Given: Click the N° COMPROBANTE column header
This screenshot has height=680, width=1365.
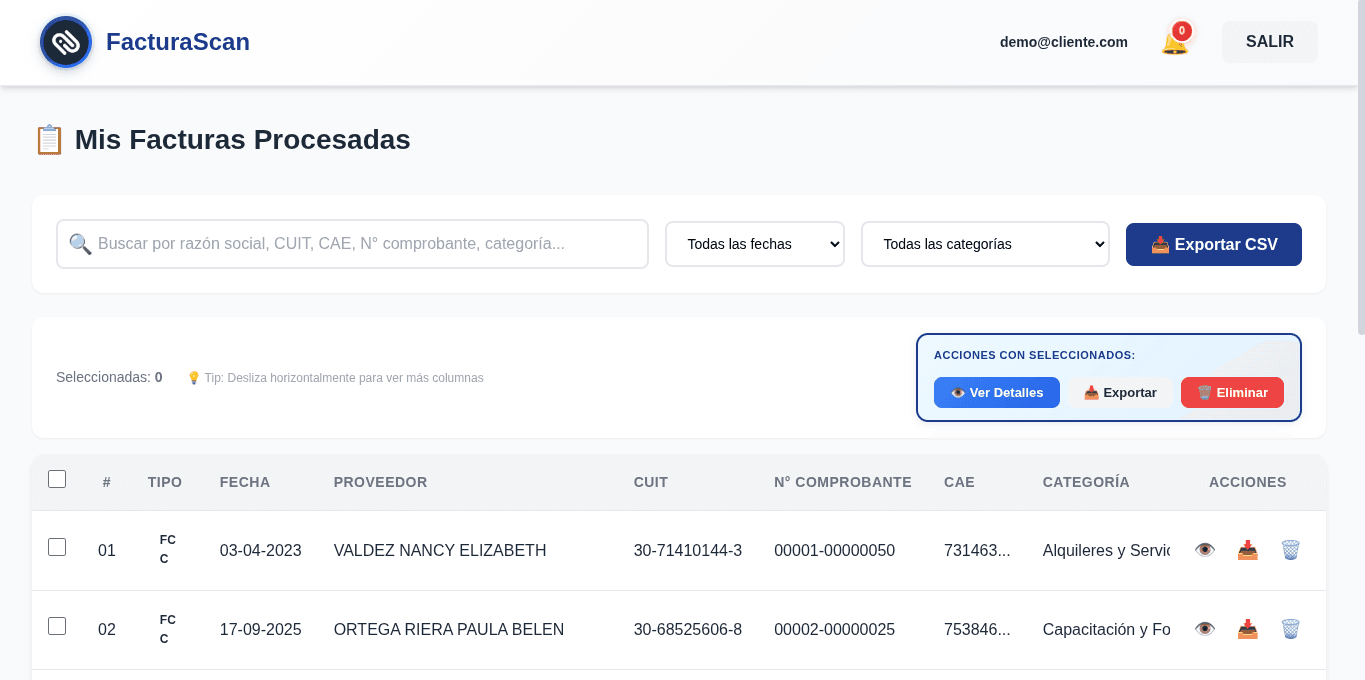Looking at the screenshot, I should tap(843, 482).
